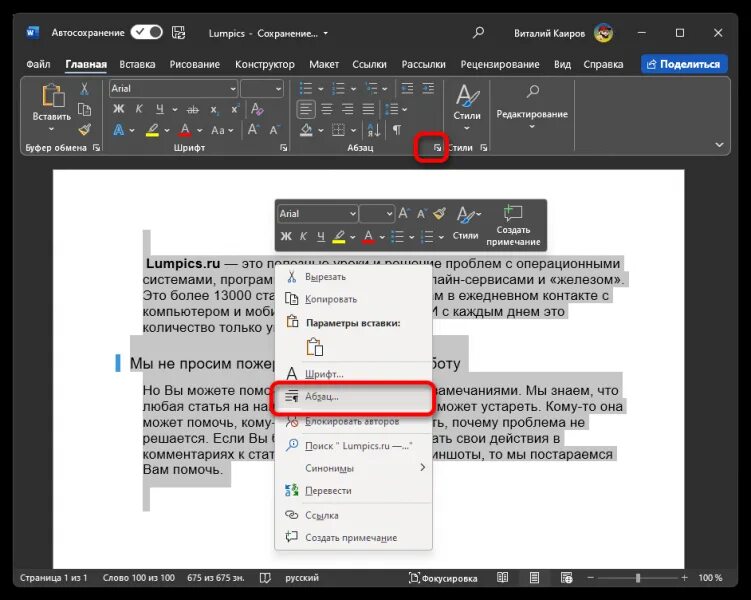Align text left in the ribbon
This screenshot has height=600, width=751.
point(306,110)
